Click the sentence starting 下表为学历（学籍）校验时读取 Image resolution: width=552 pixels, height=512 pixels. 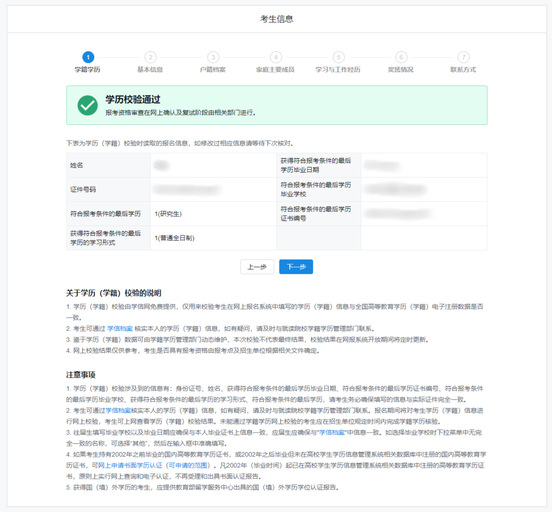point(180,143)
